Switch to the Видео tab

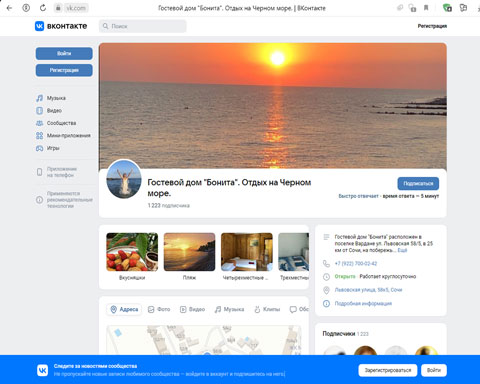(x=192, y=309)
